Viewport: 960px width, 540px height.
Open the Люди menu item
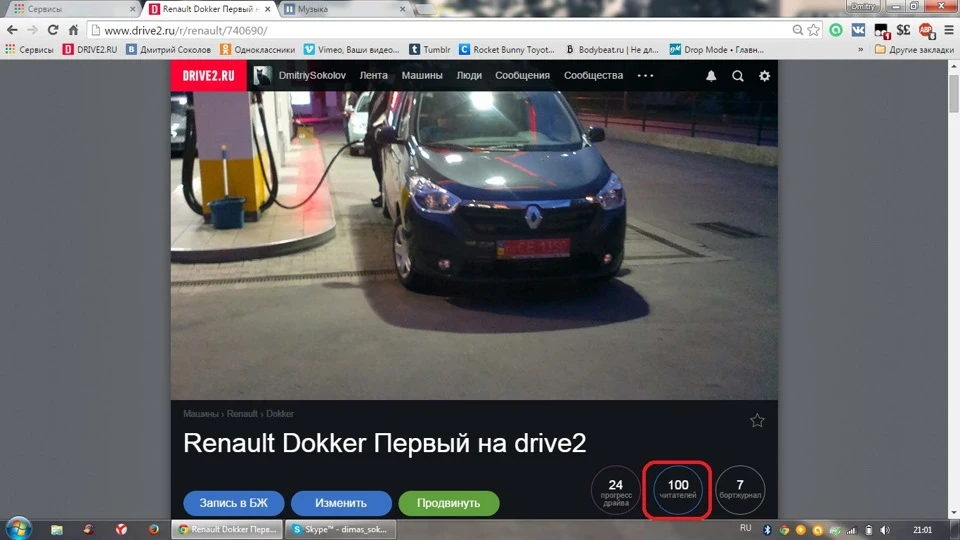(x=469, y=76)
